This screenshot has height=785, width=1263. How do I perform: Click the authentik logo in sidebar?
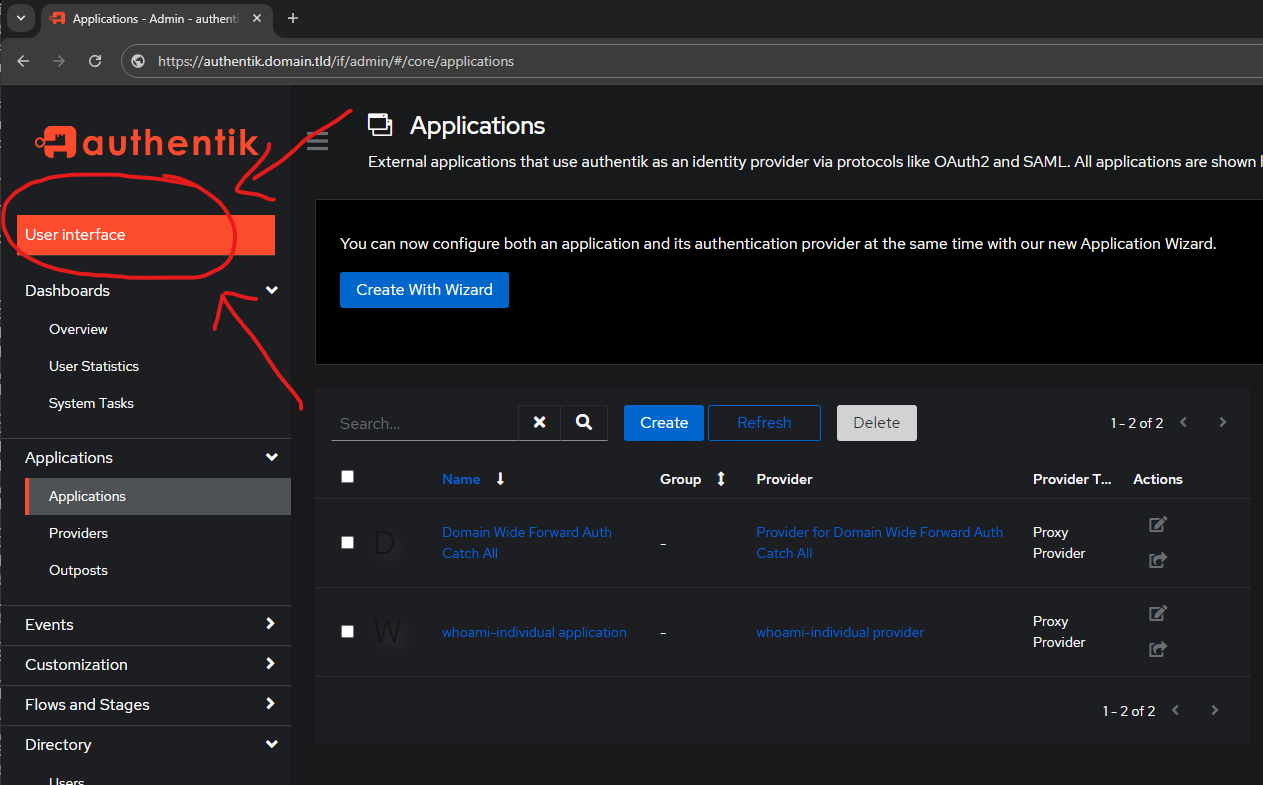point(147,142)
